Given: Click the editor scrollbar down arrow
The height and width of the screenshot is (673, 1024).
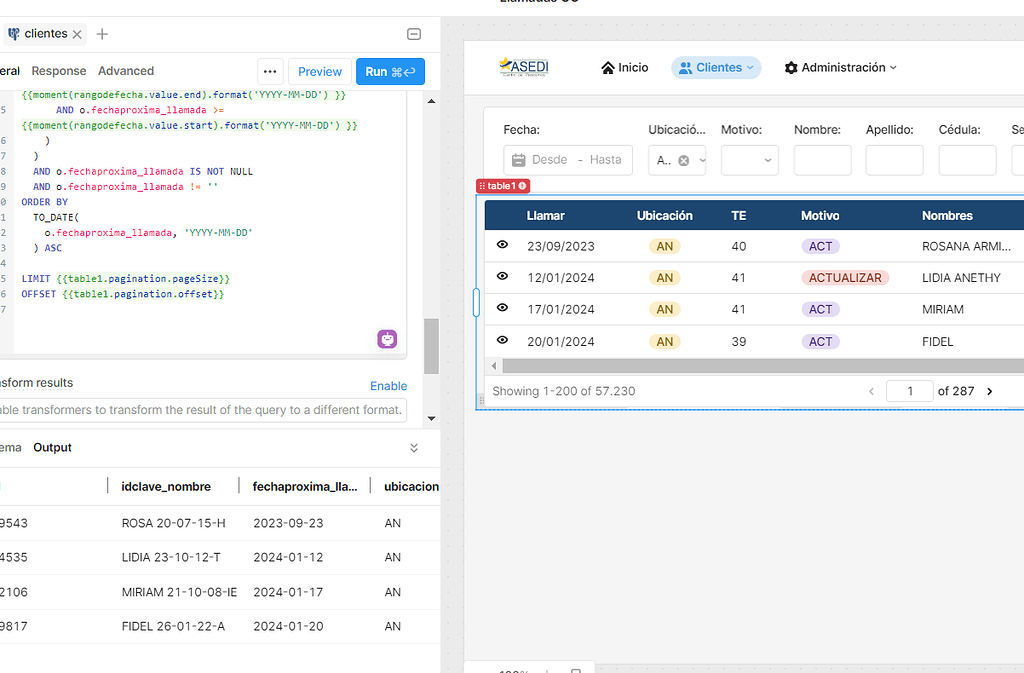Looking at the screenshot, I should click(431, 418).
